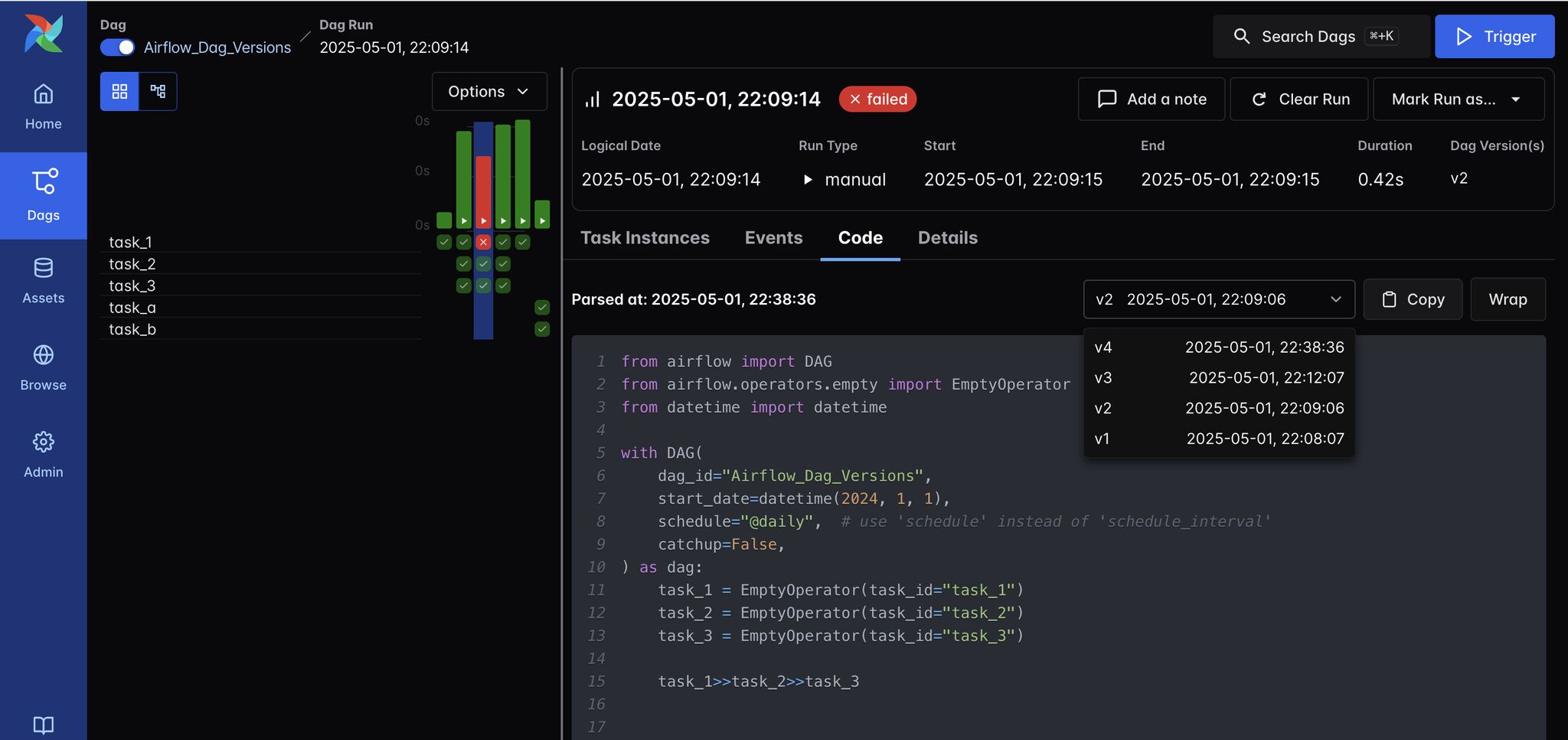
Task: Click the clipboard Copy code icon
Action: point(1389,300)
